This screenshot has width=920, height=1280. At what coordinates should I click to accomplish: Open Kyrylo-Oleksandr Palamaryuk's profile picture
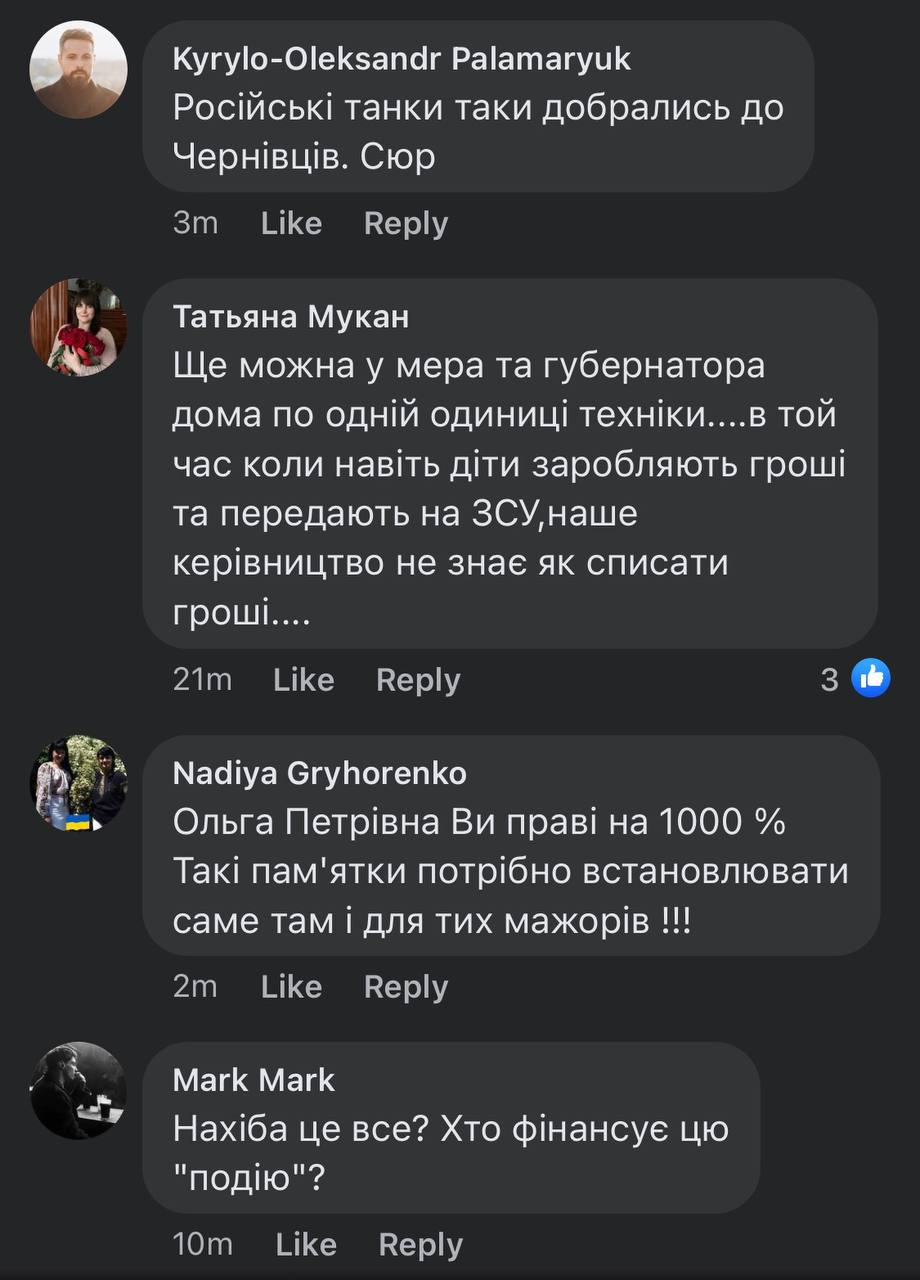[x=80, y=70]
